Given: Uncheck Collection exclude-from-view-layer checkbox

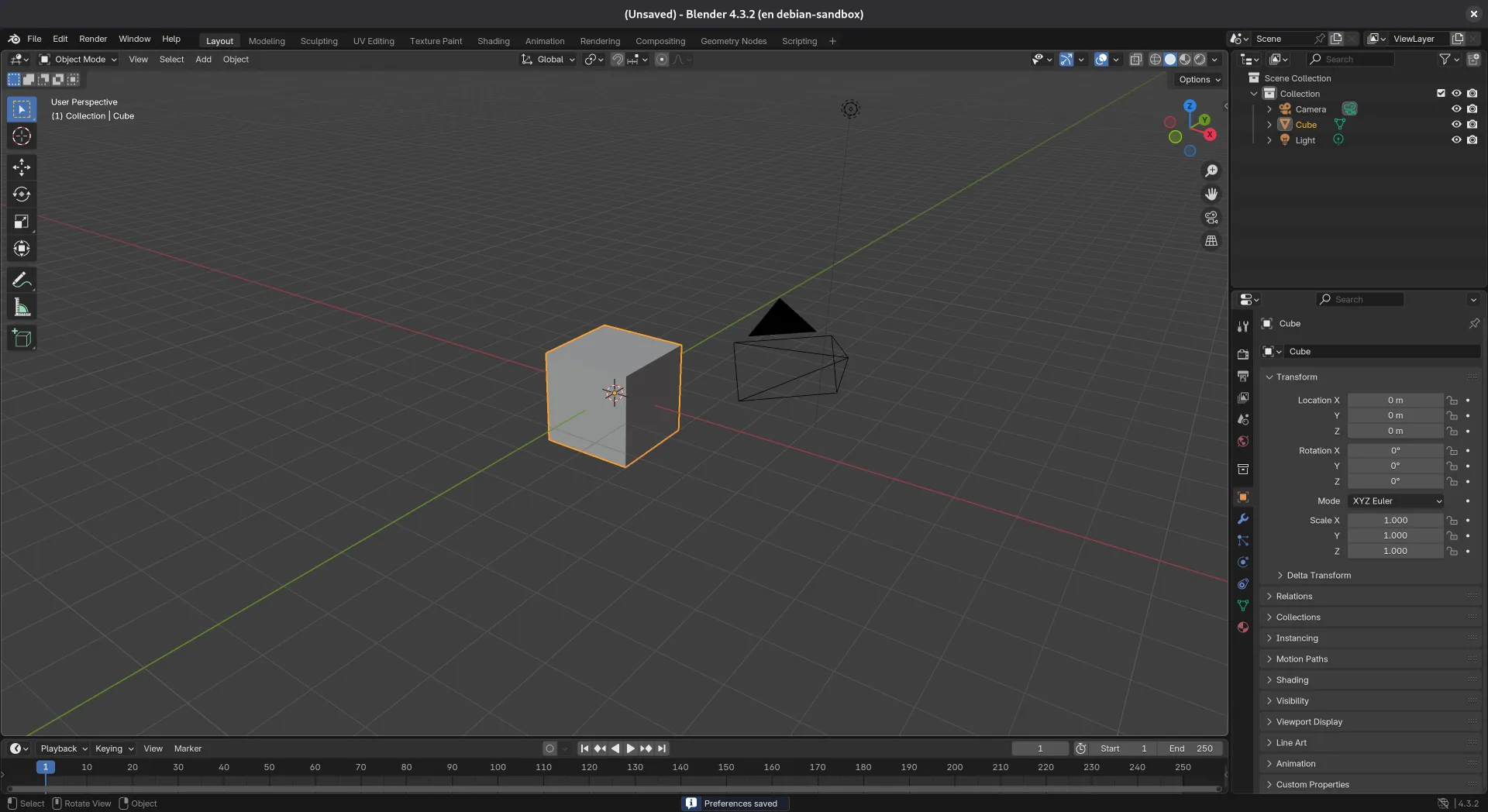Looking at the screenshot, I should (1441, 94).
